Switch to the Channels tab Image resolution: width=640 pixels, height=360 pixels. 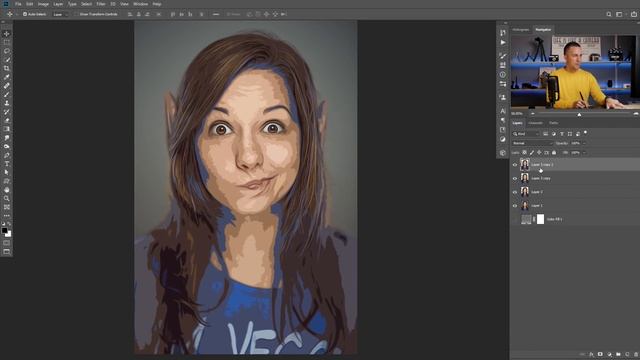[536, 123]
